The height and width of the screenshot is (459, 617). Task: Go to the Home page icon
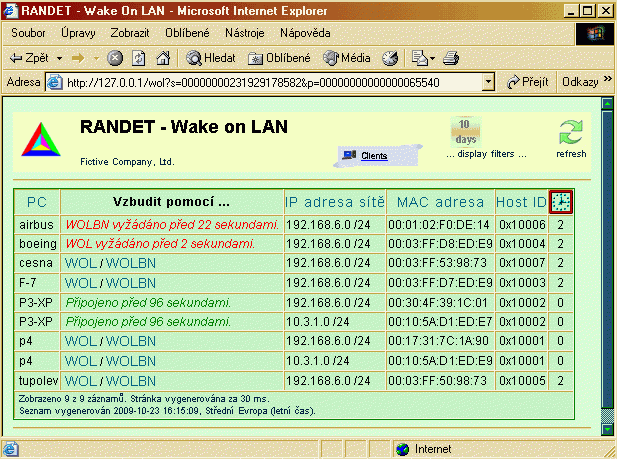pos(163,58)
